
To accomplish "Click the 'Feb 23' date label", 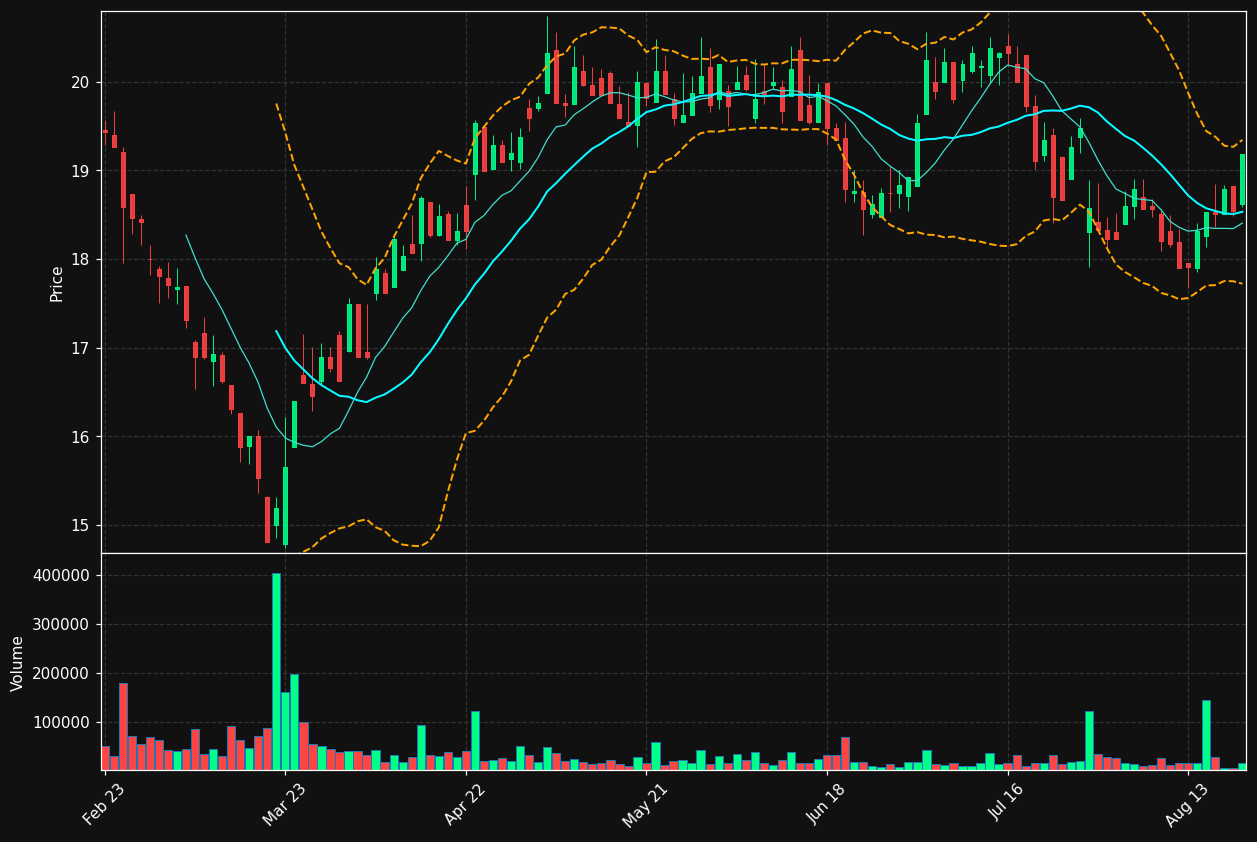I will [x=104, y=804].
